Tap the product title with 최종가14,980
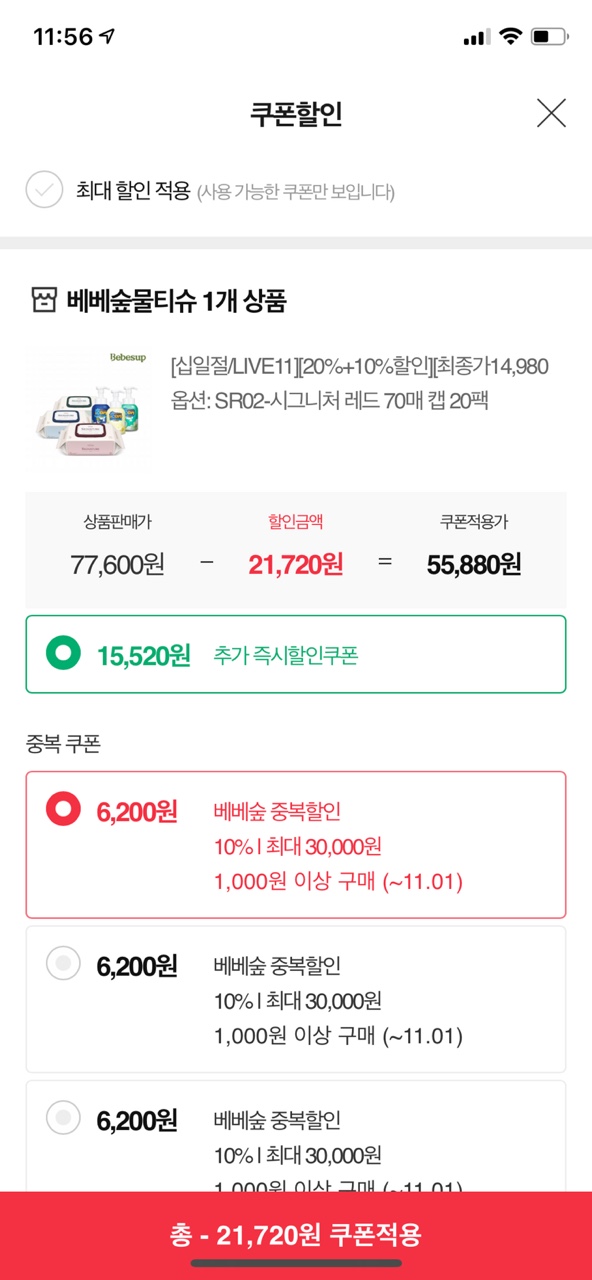 [x=360, y=366]
